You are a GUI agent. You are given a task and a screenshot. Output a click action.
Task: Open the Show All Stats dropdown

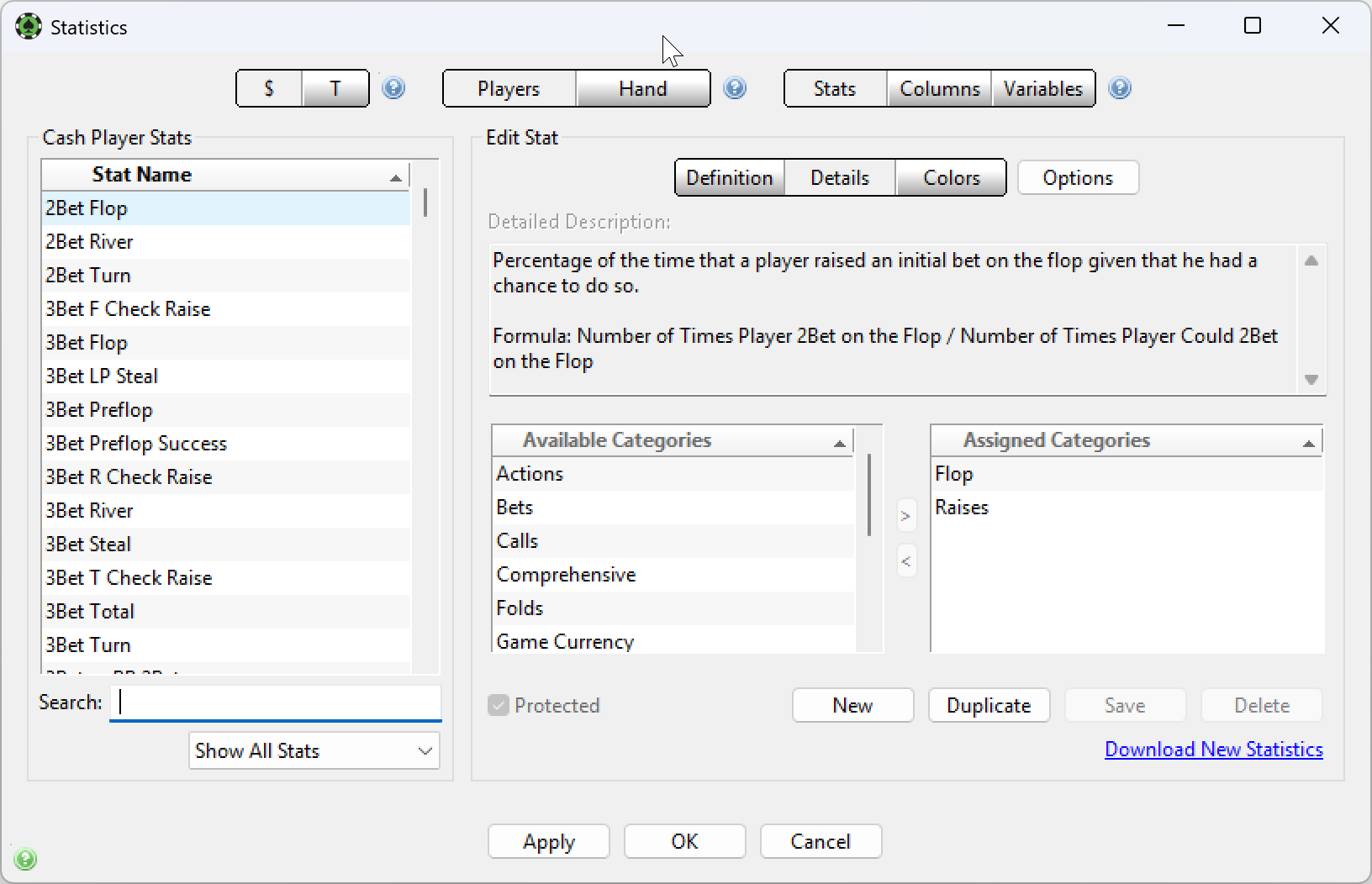tap(314, 750)
